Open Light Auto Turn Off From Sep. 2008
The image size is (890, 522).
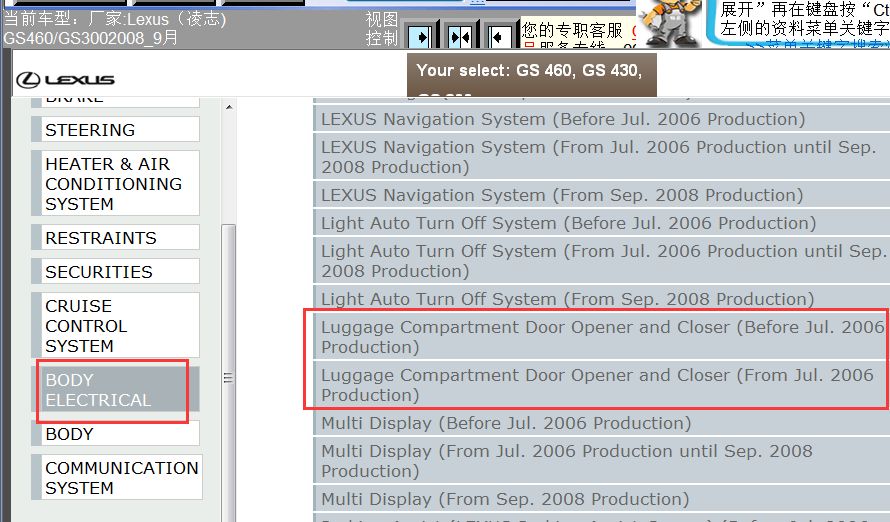point(602,298)
